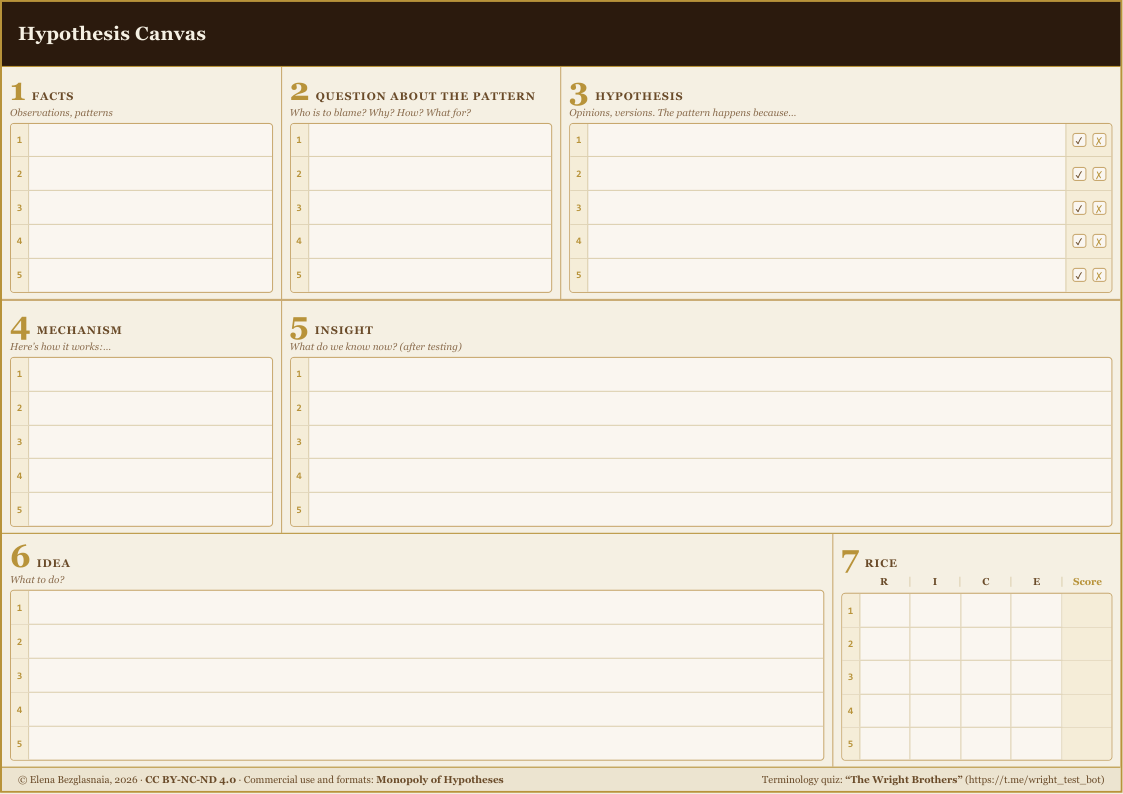Click the "CC BY-NC-ND 4.0" license text
Image resolution: width=1123 pixels, height=794 pixels.
(x=191, y=780)
